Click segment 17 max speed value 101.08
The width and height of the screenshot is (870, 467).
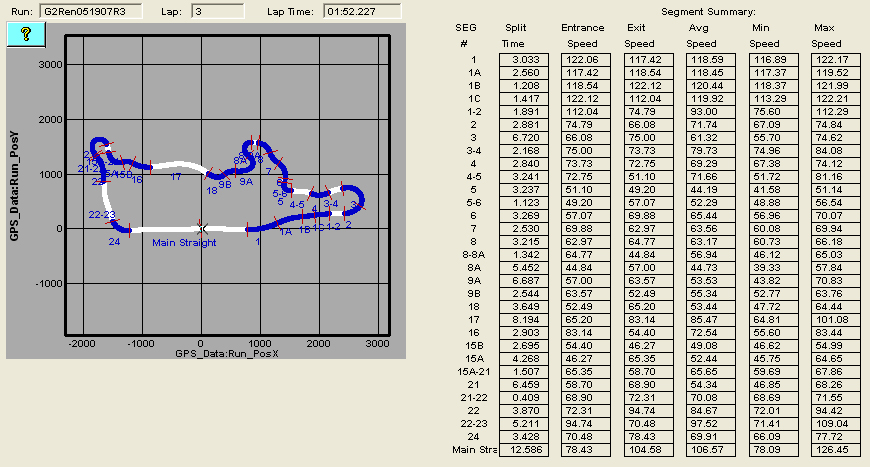826,320
